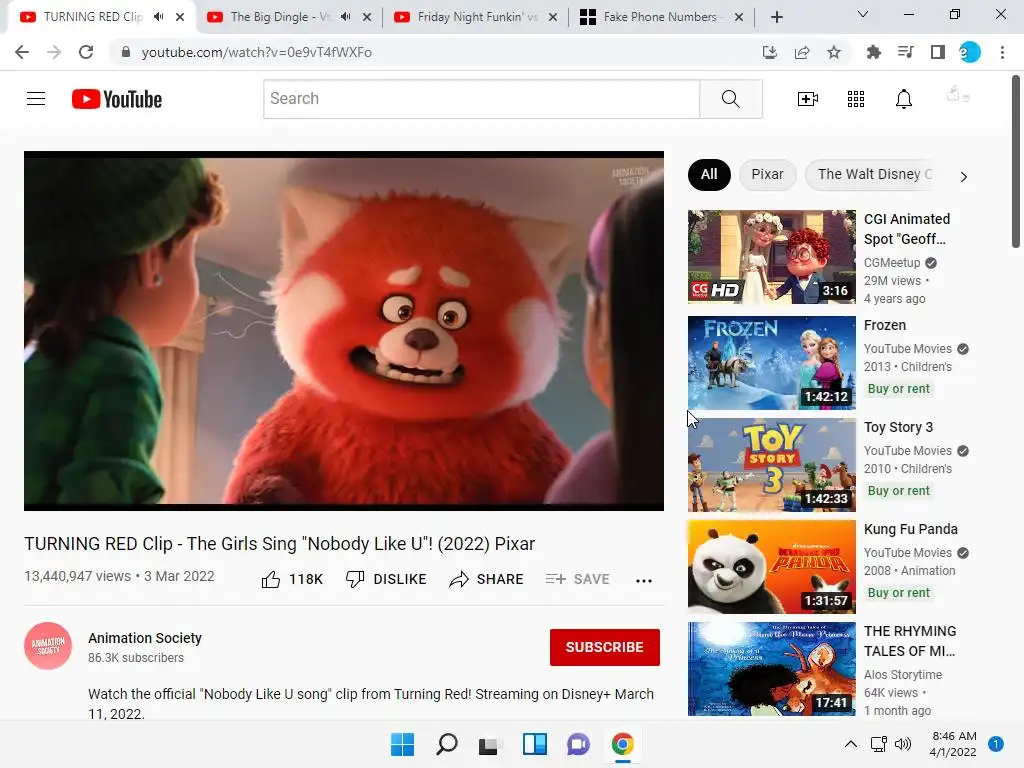This screenshot has height=768, width=1024.
Task: Click Buy or rent for Kung Fu Panda
Action: pyautogui.click(x=899, y=592)
